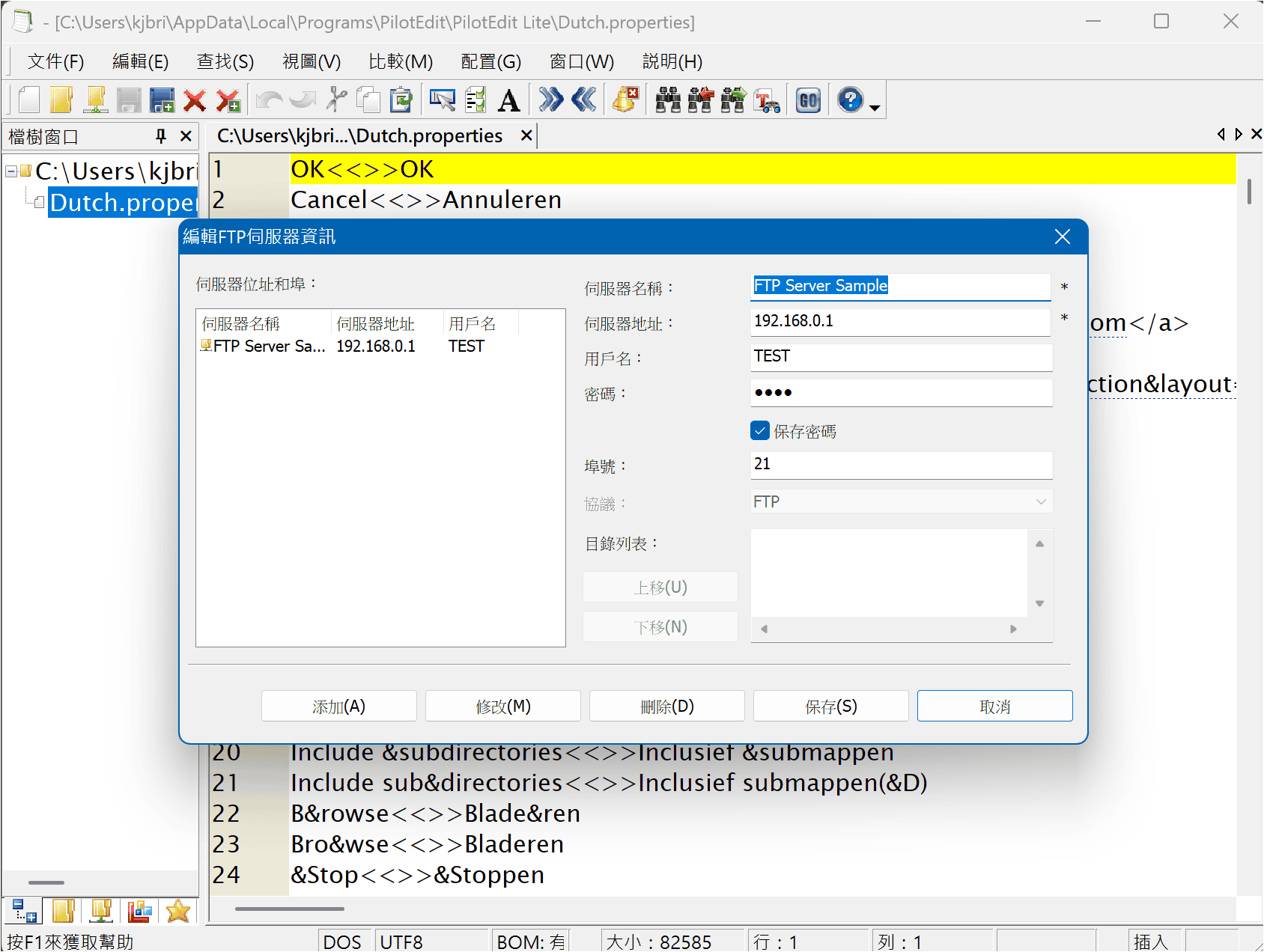Open the font settings 'A' icon
Screen dimensions: 1264x952
(509, 100)
